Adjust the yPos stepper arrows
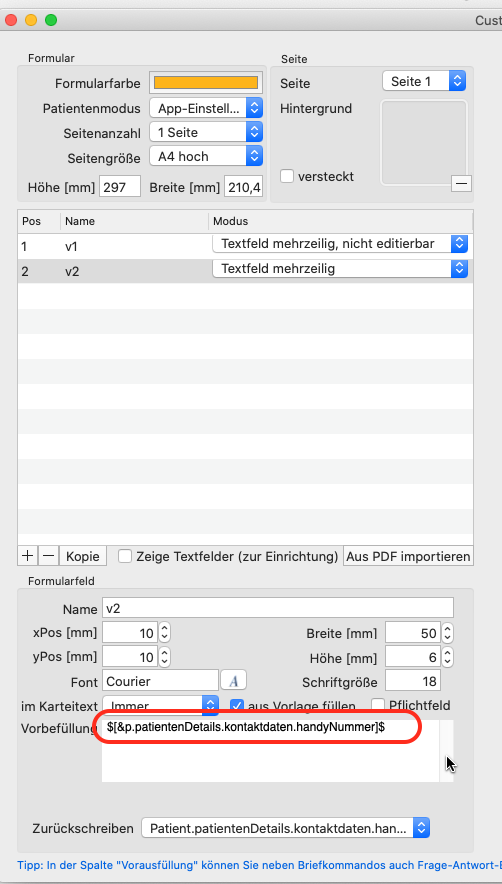This screenshot has width=502, height=884. point(164,657)
